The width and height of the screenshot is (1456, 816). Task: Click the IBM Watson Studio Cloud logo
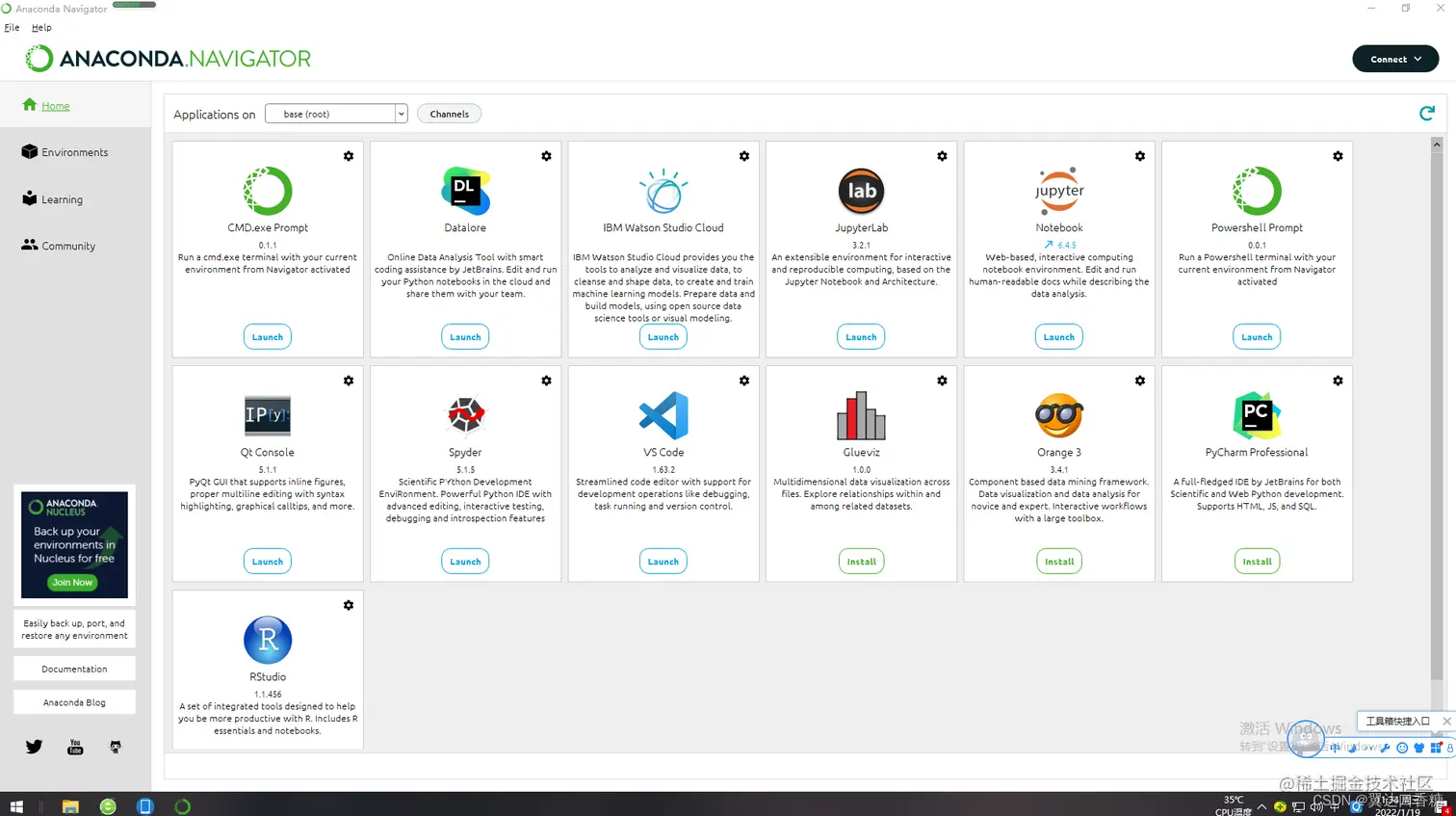tap(663, 191)
